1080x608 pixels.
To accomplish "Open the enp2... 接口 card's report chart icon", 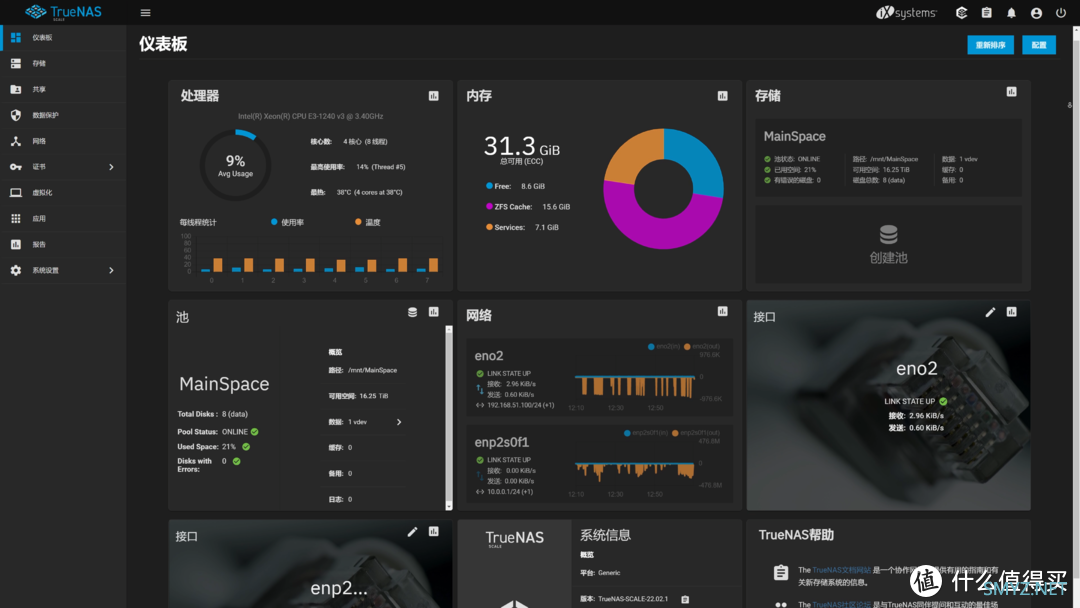I will (x=433, y=532).
